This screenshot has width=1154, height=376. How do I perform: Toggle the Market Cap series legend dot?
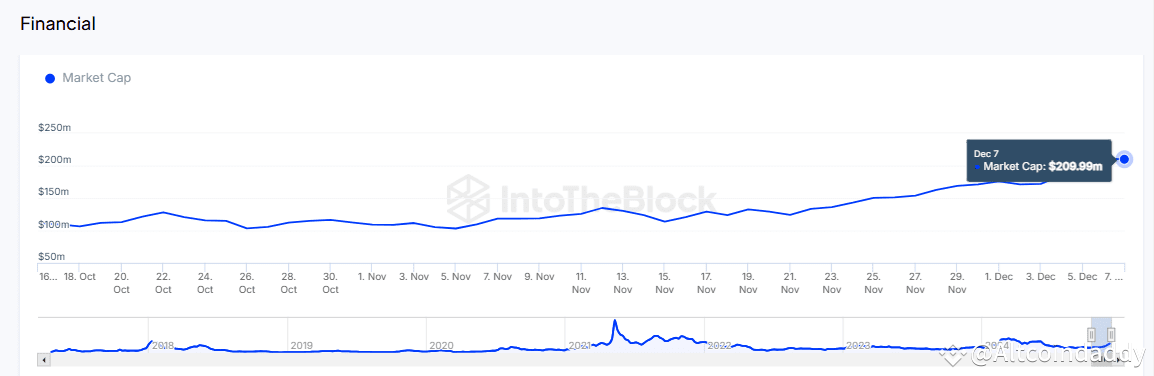[50, 78]
